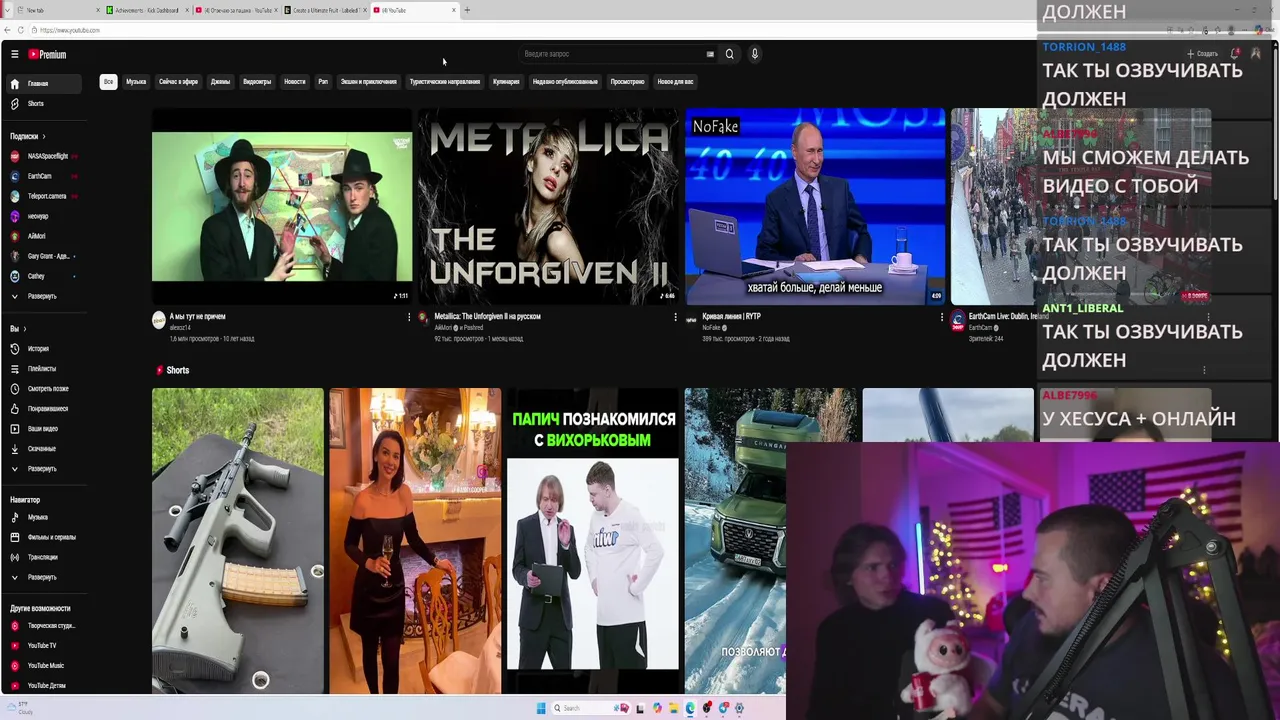This screenshot has height=720, width=1280.
Task: Open options menu for Кривая линия RYTP video
Action: pos(941,317)
